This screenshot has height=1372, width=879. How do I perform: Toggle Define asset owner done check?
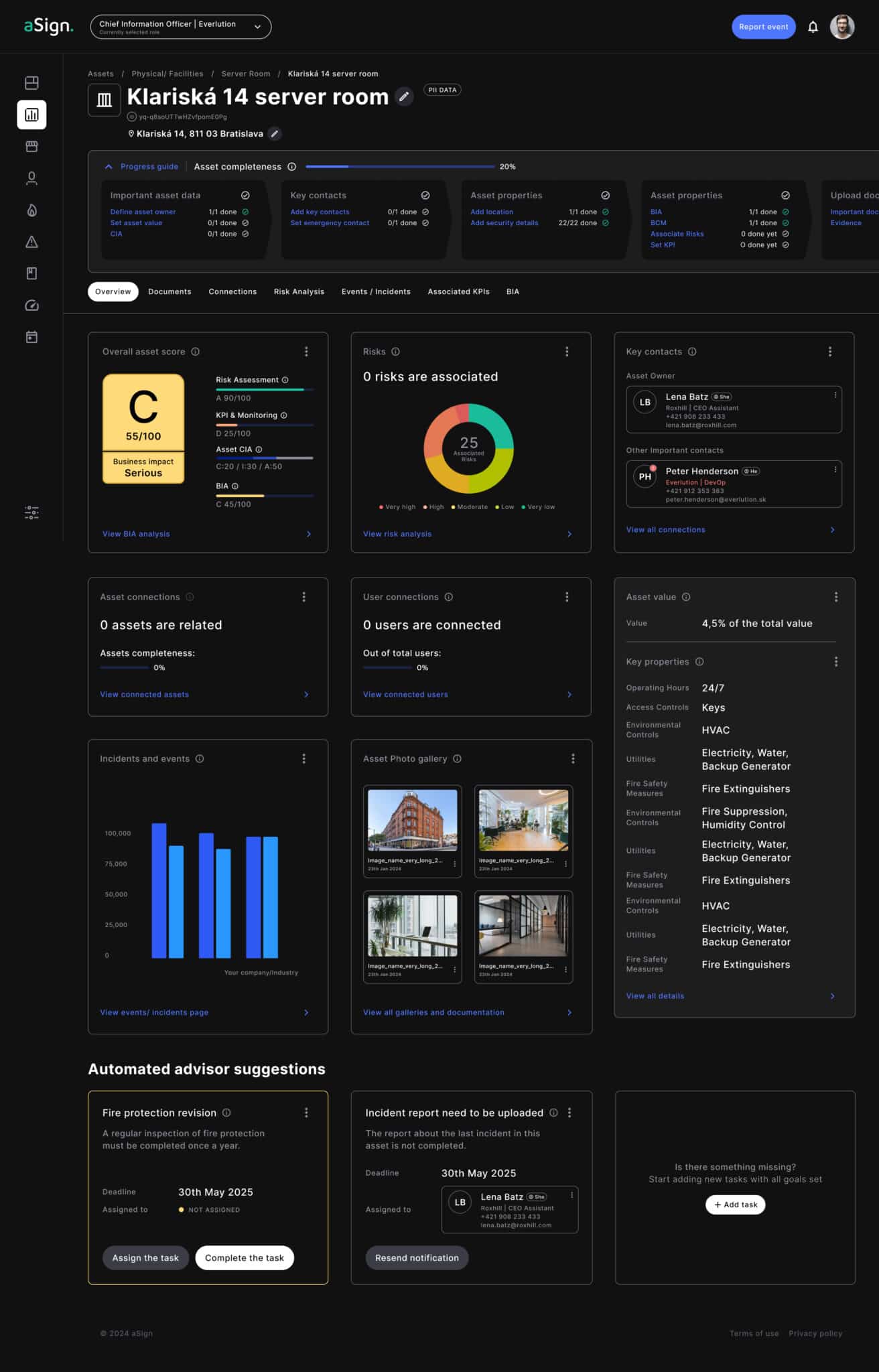click(x=245, y=212)
